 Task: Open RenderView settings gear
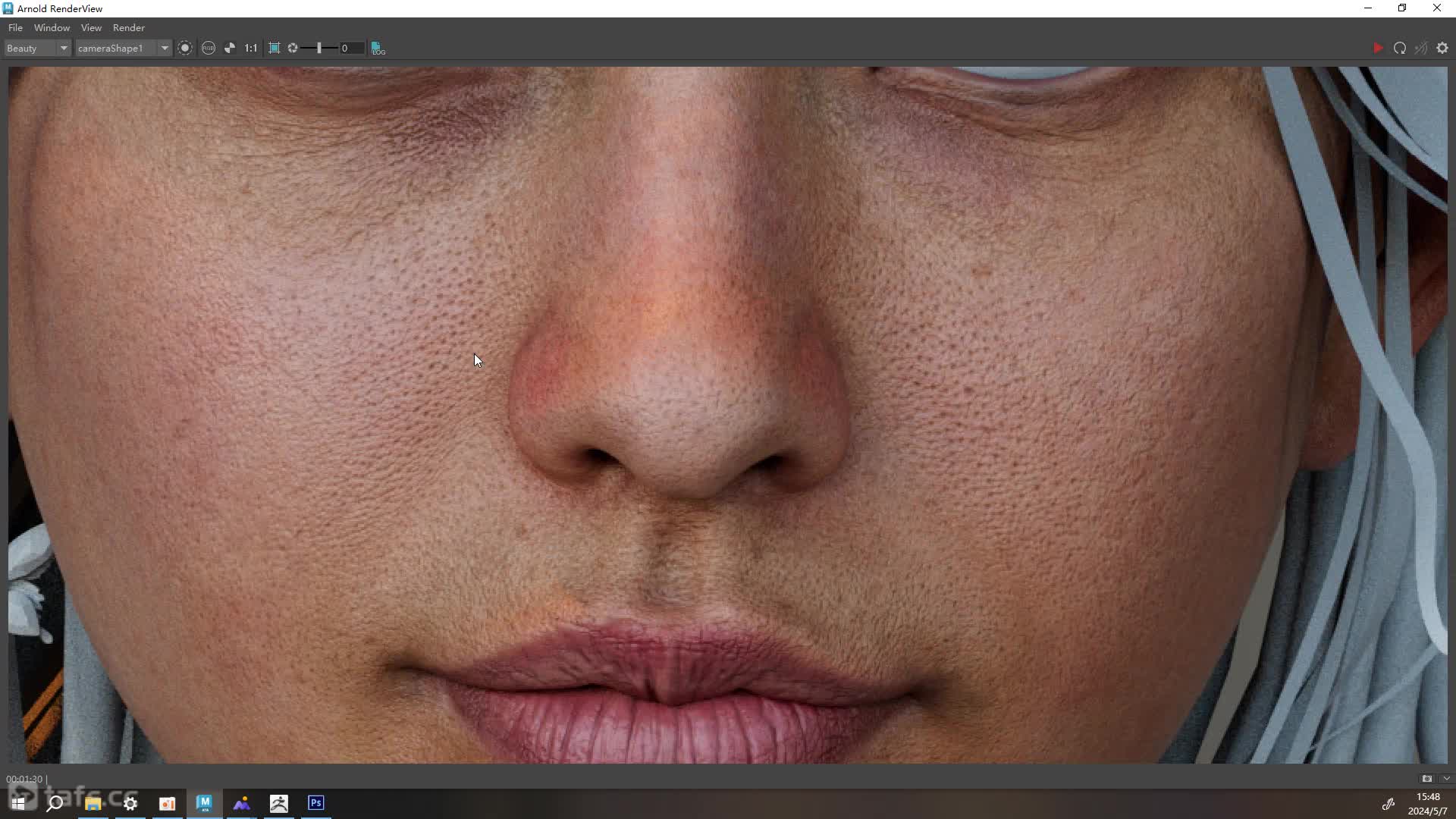pyautogui.click(x=1442, y=48)
